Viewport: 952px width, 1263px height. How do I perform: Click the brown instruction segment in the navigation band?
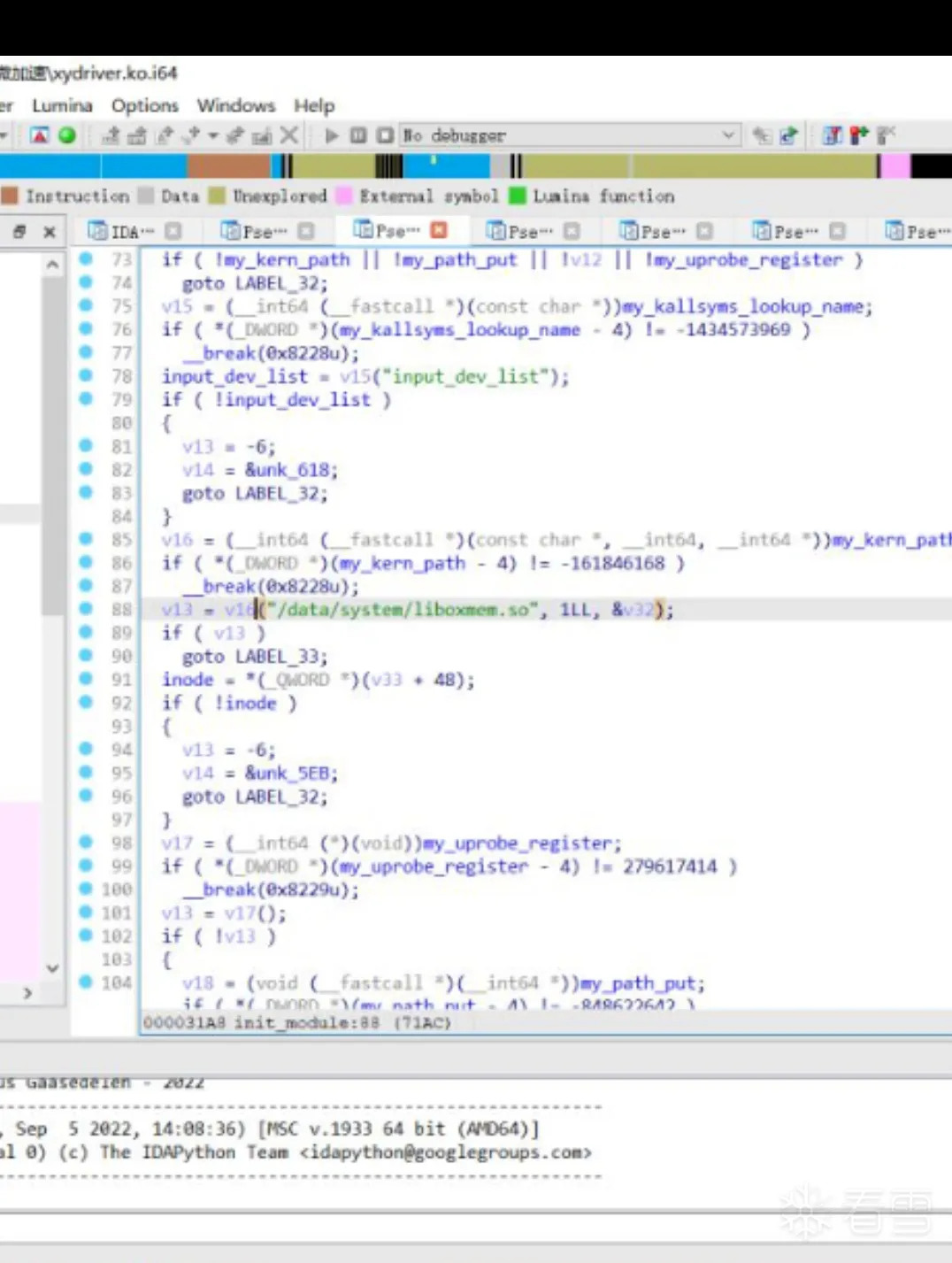tap(228, 166)
